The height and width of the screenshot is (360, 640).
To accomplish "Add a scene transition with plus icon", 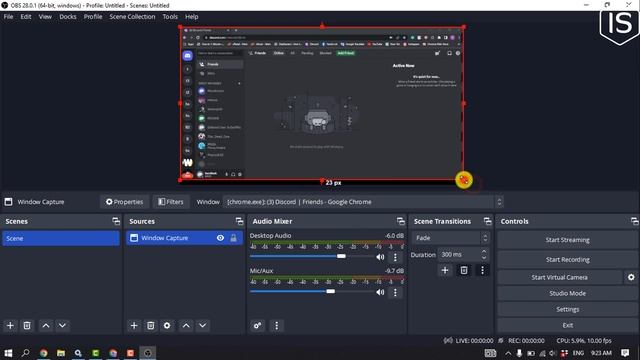I will 445,270.
